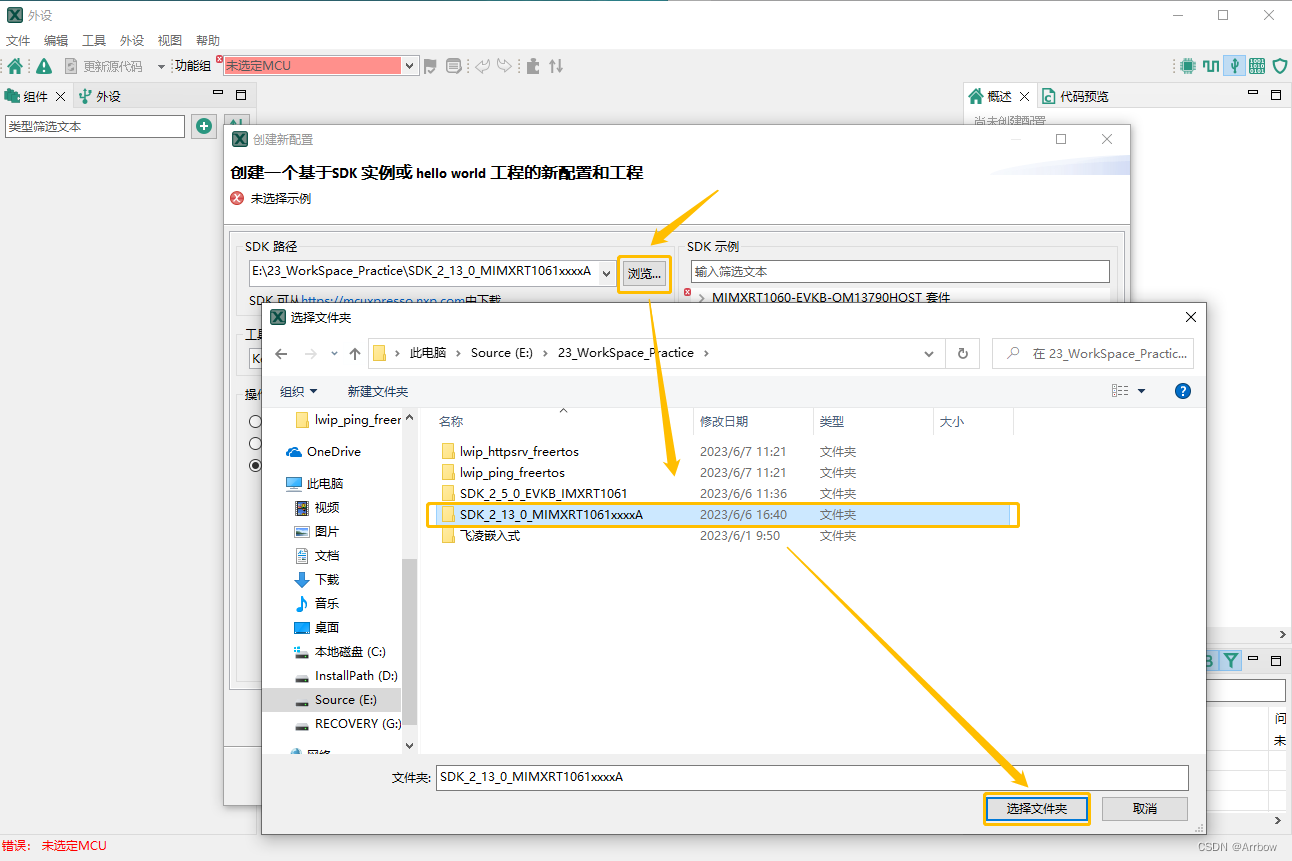Image resolution: width=1292 pixels, height=861 pixels.
Task: Open the binary data tool icon
Action: click(x=1257, y=66)
